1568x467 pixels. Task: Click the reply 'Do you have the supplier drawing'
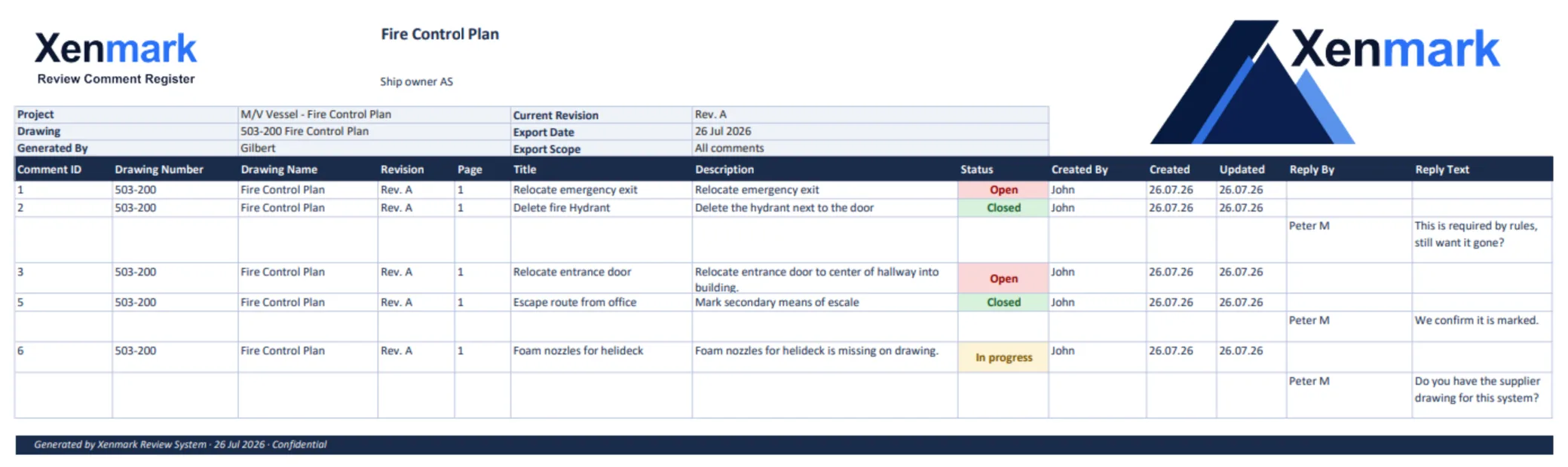coord(1477,389)
